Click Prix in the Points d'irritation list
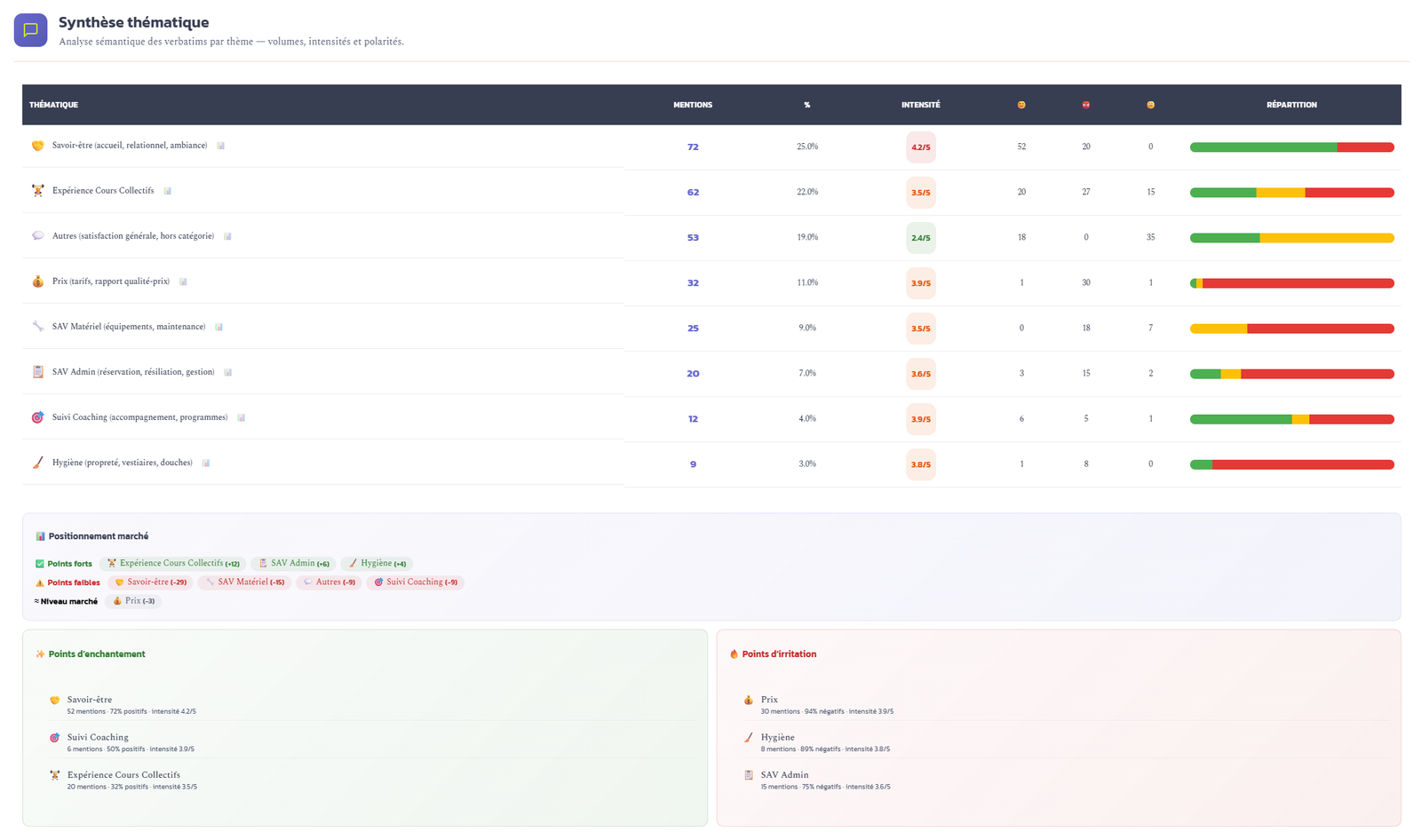The image size is (1421, 840). coord(769,700)
